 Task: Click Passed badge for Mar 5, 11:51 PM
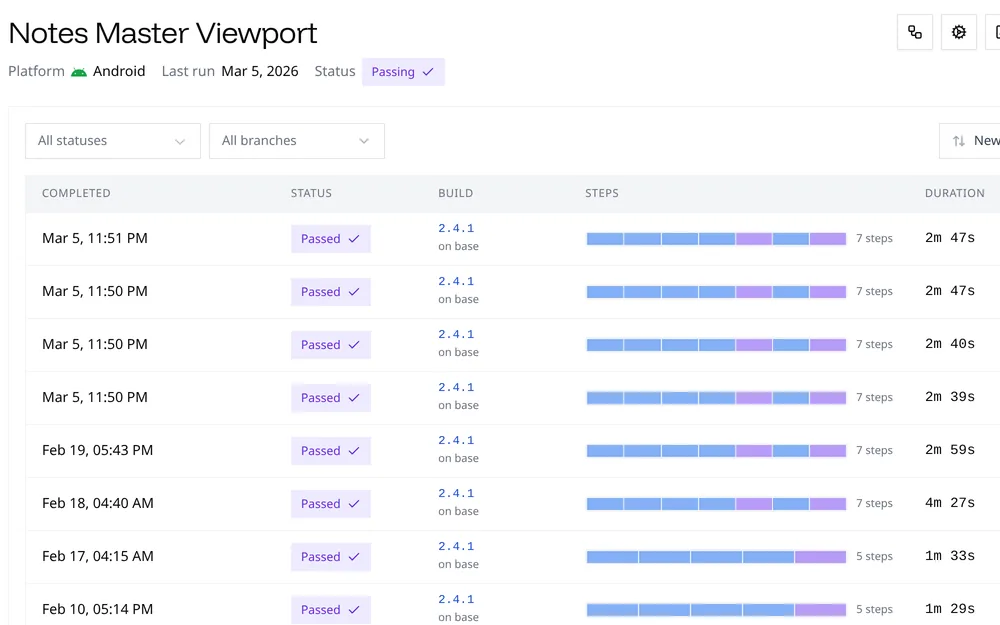pos(330,239)
